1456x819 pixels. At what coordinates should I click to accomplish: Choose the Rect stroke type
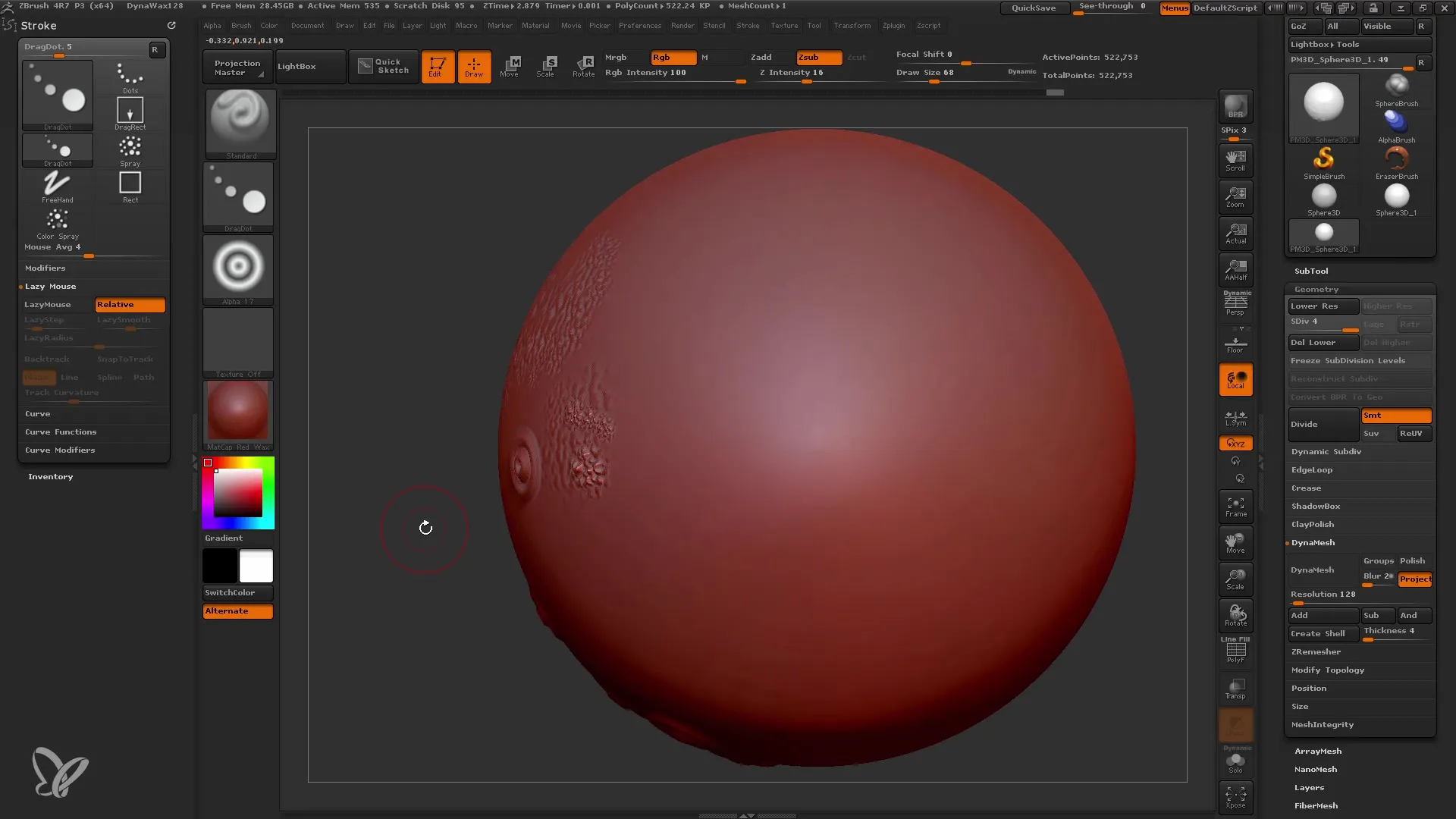click(130, 187)
